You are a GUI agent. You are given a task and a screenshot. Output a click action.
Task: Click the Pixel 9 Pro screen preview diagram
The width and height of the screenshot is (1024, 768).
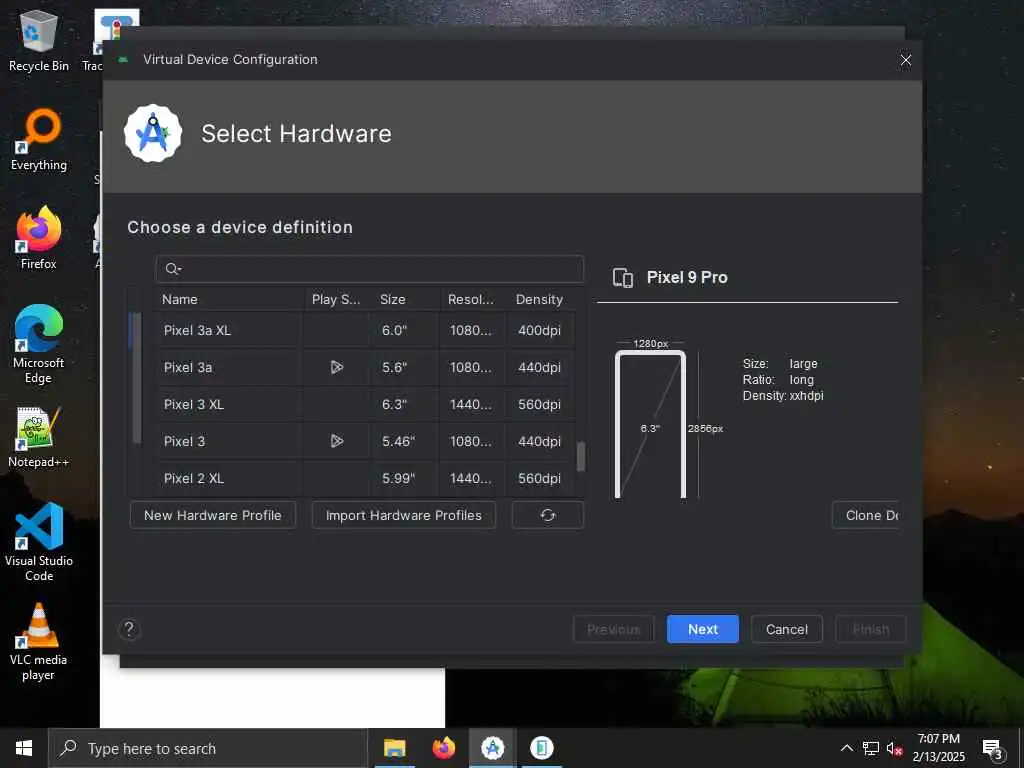(650, 425)
